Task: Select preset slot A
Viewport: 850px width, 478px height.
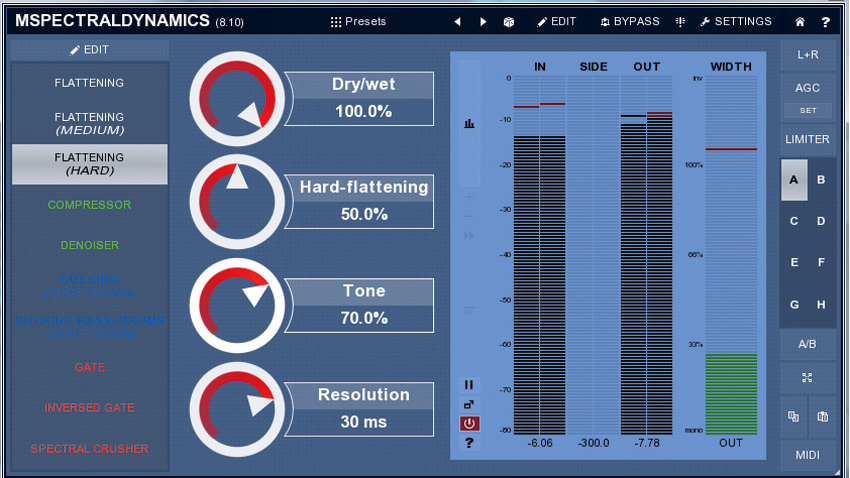Action: click(794, 180)
